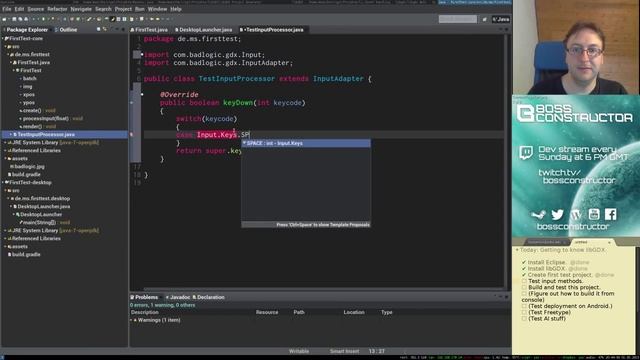
Task: Open the File menu
Action: (7, 9)
